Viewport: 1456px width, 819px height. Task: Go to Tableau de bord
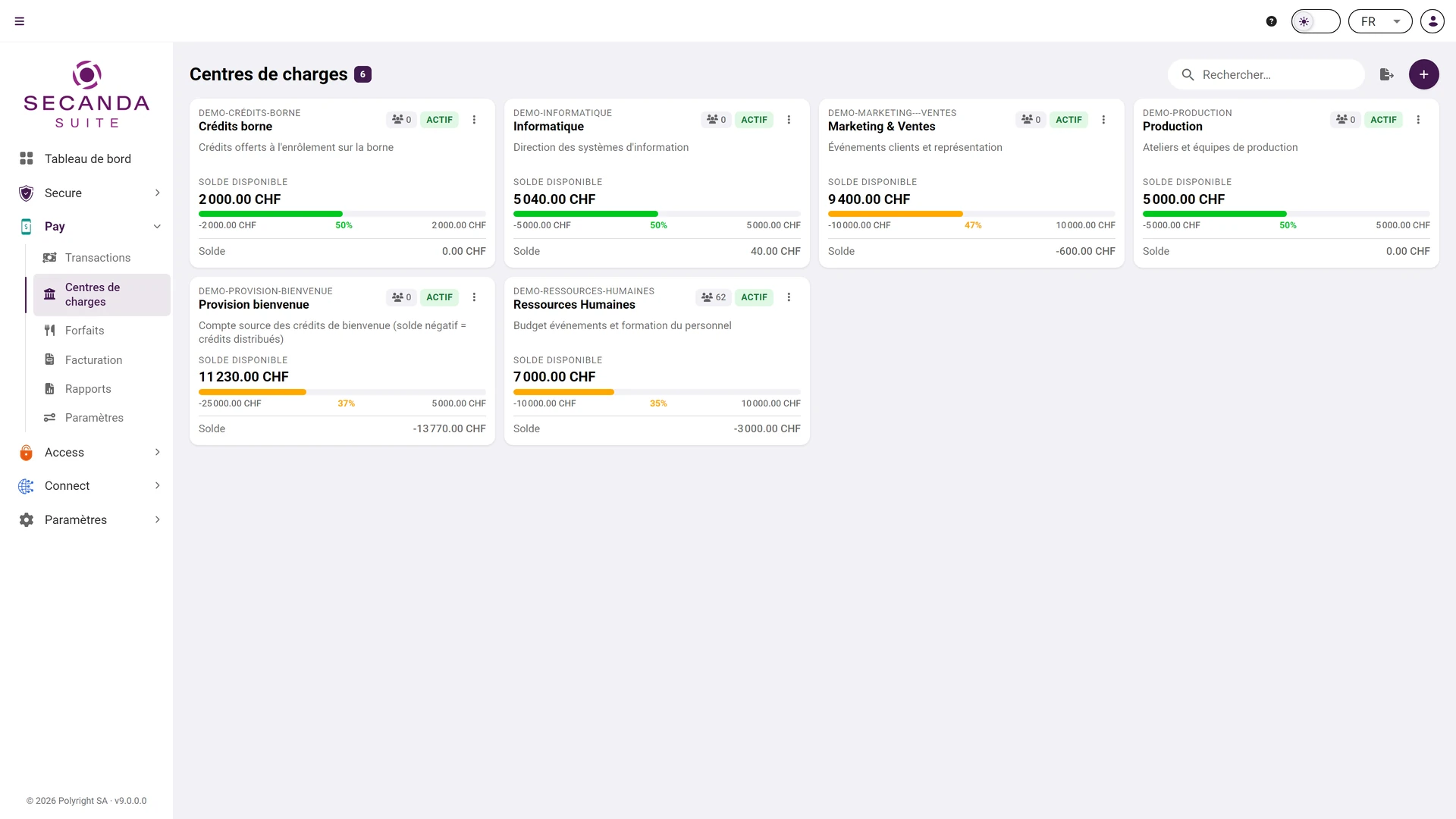tap(87, 158)
